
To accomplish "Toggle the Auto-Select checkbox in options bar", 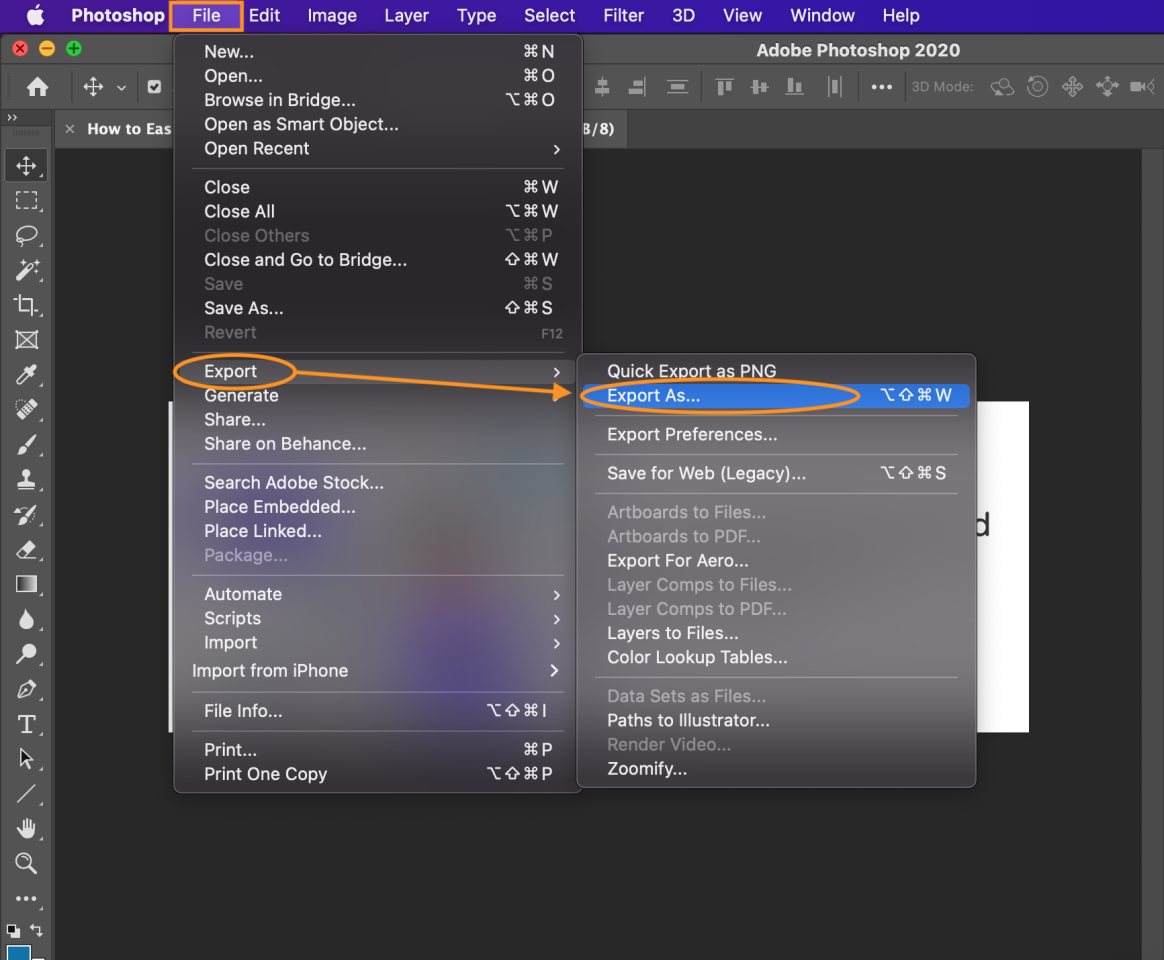I will click(154, 87).
